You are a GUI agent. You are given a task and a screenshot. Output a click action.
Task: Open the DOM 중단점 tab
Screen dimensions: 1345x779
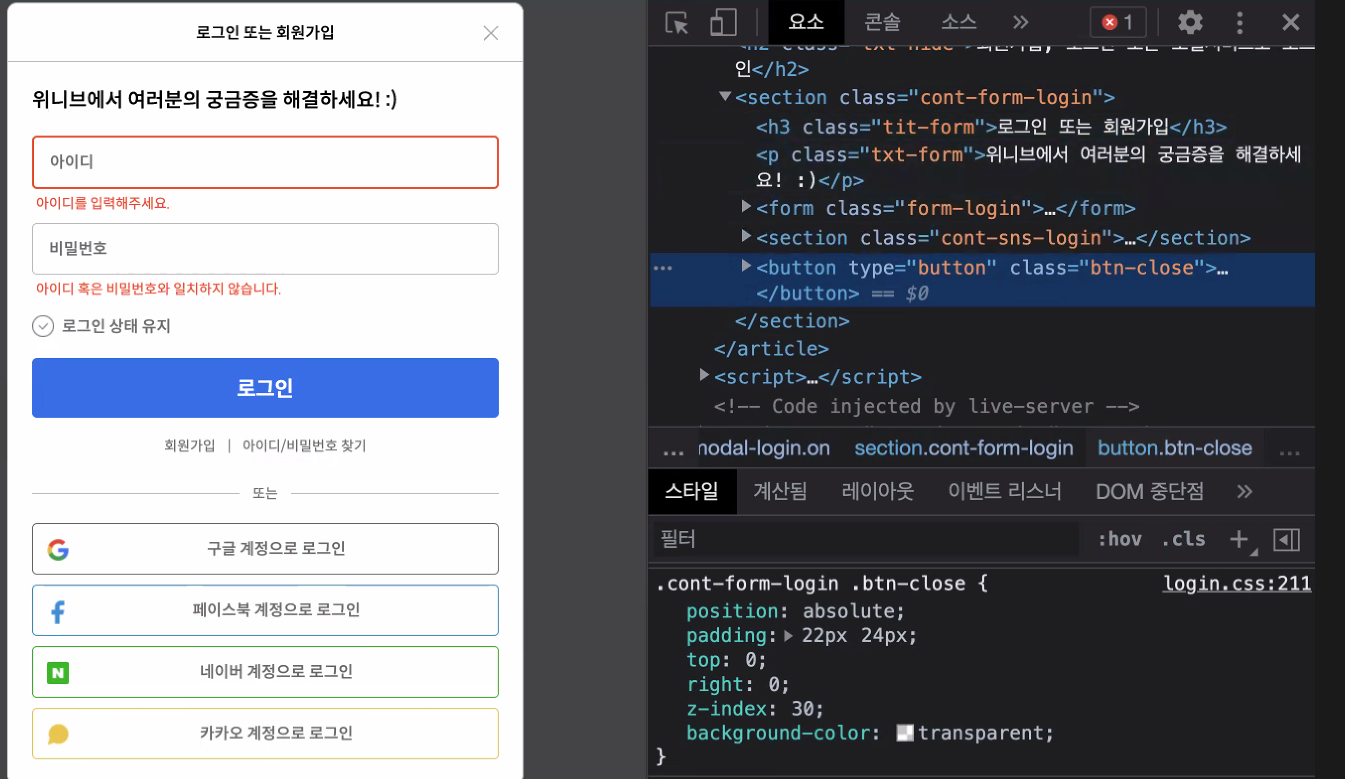1150,491
